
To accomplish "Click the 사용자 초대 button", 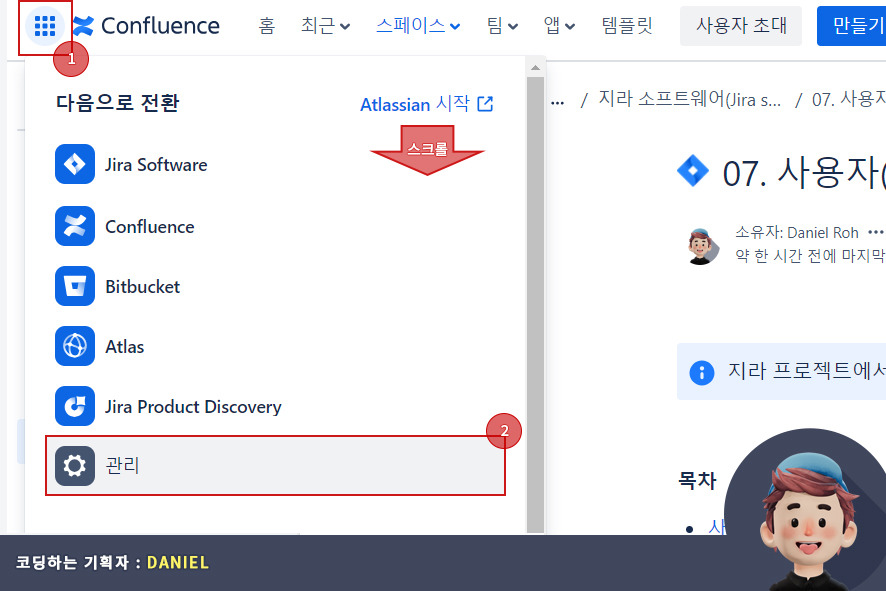I will (x=741, y=26).
